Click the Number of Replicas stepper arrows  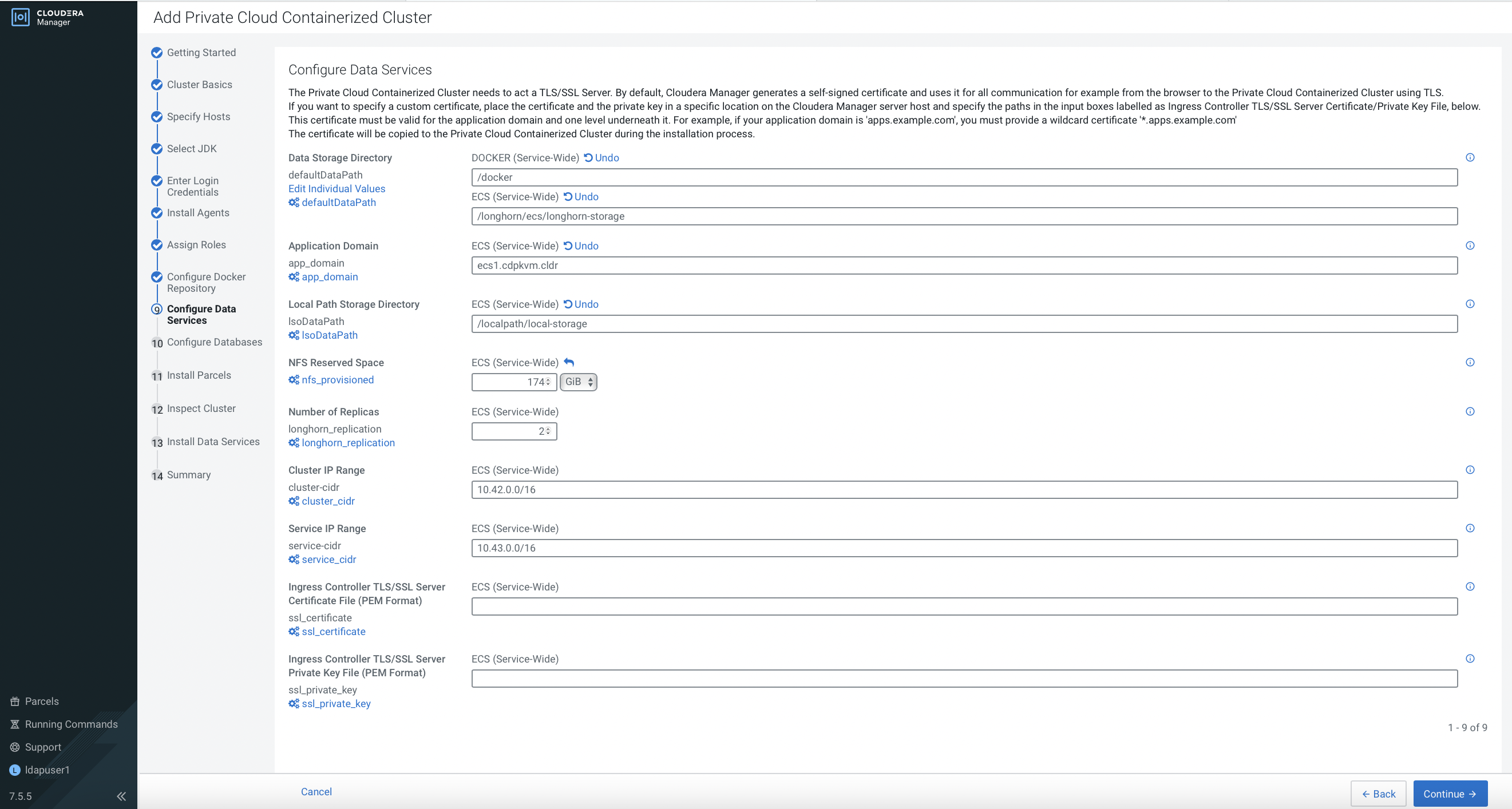tap(548, 431)
